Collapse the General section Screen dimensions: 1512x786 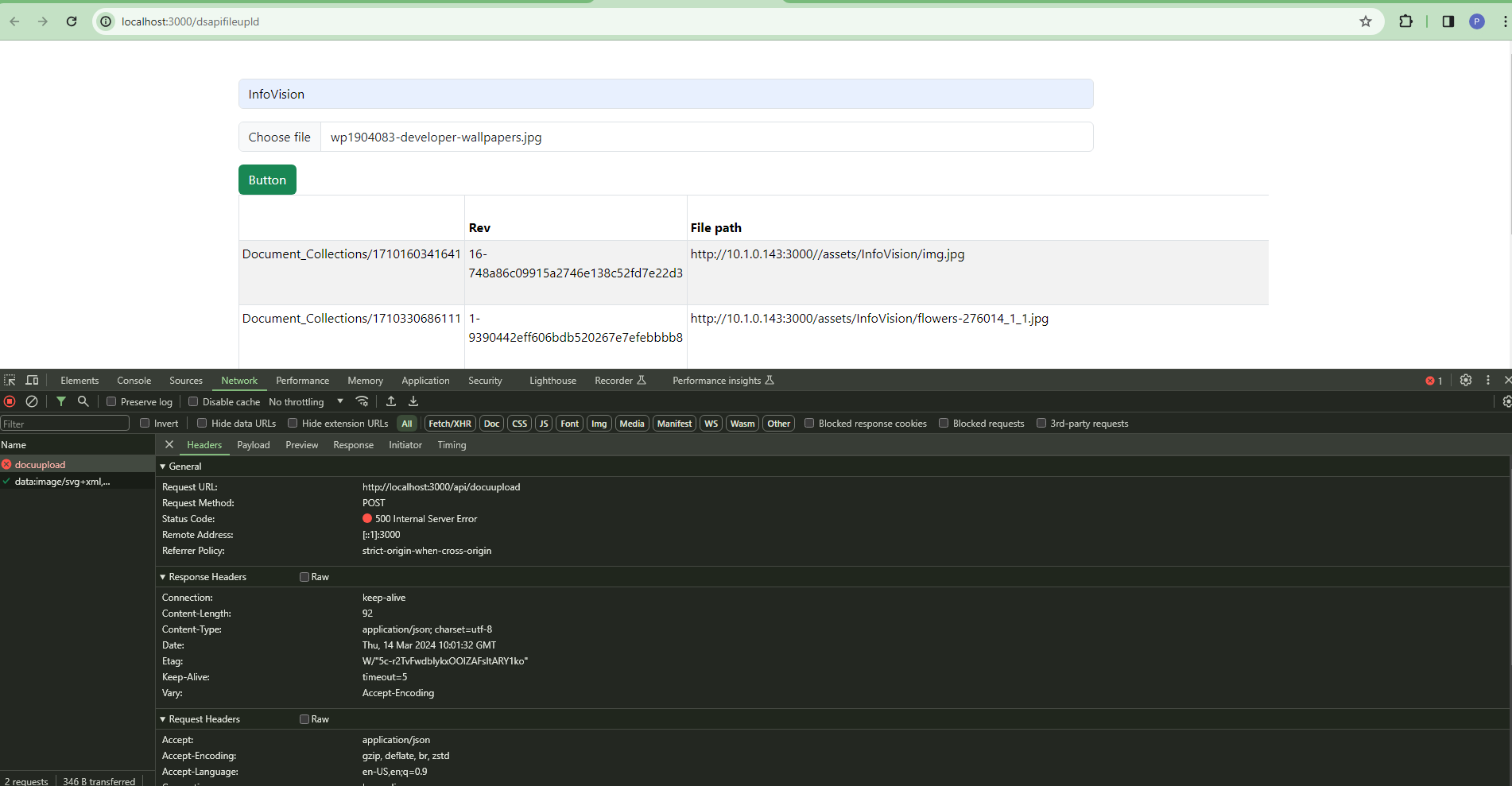tap(162, 467)
